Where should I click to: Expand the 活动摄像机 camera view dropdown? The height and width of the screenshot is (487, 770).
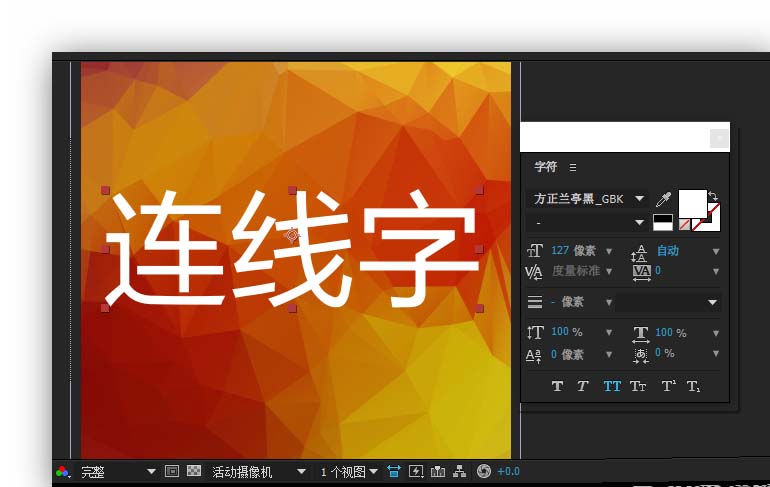coord(300,471)
